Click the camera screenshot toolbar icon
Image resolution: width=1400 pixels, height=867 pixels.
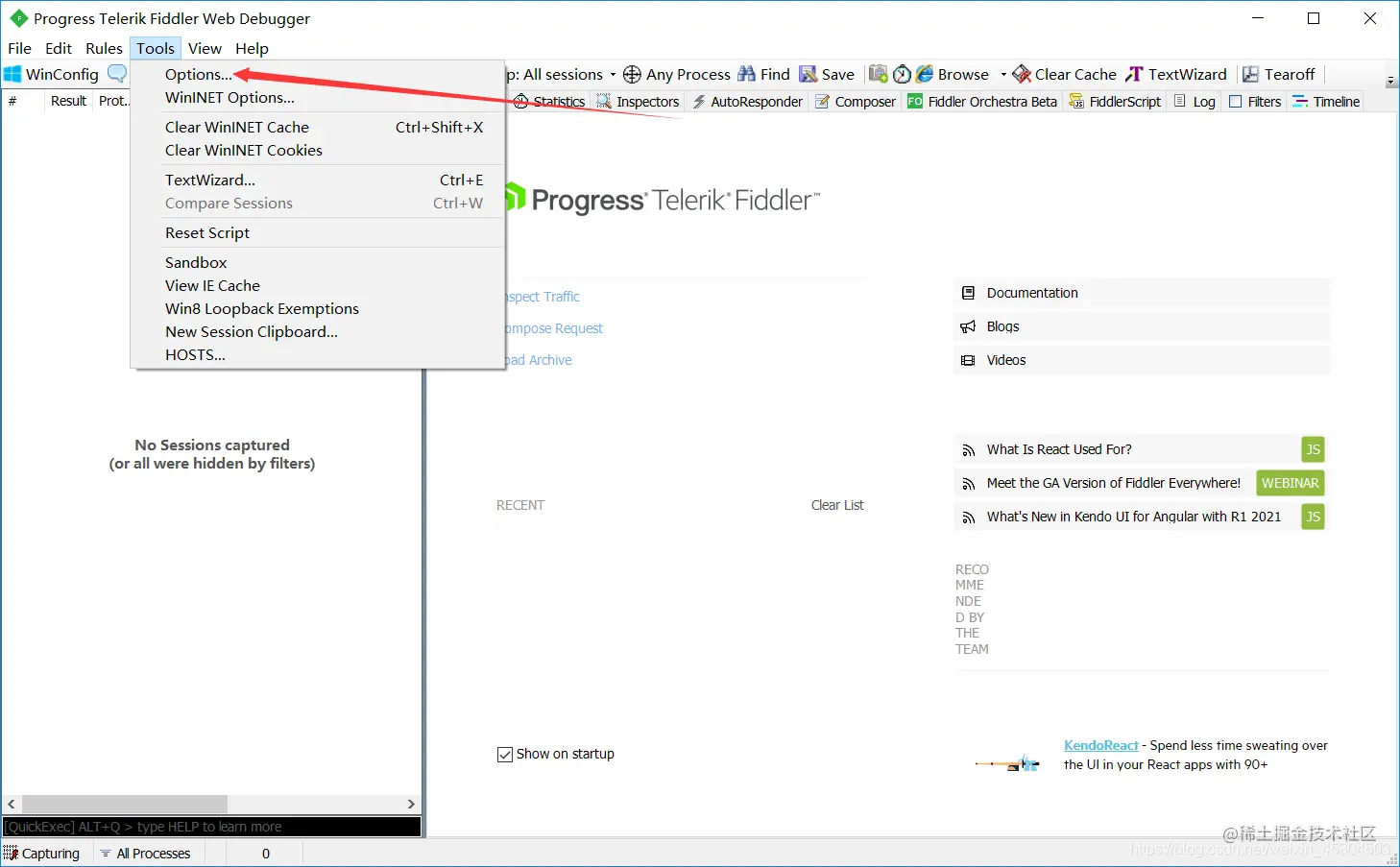(x=878, y=74)
